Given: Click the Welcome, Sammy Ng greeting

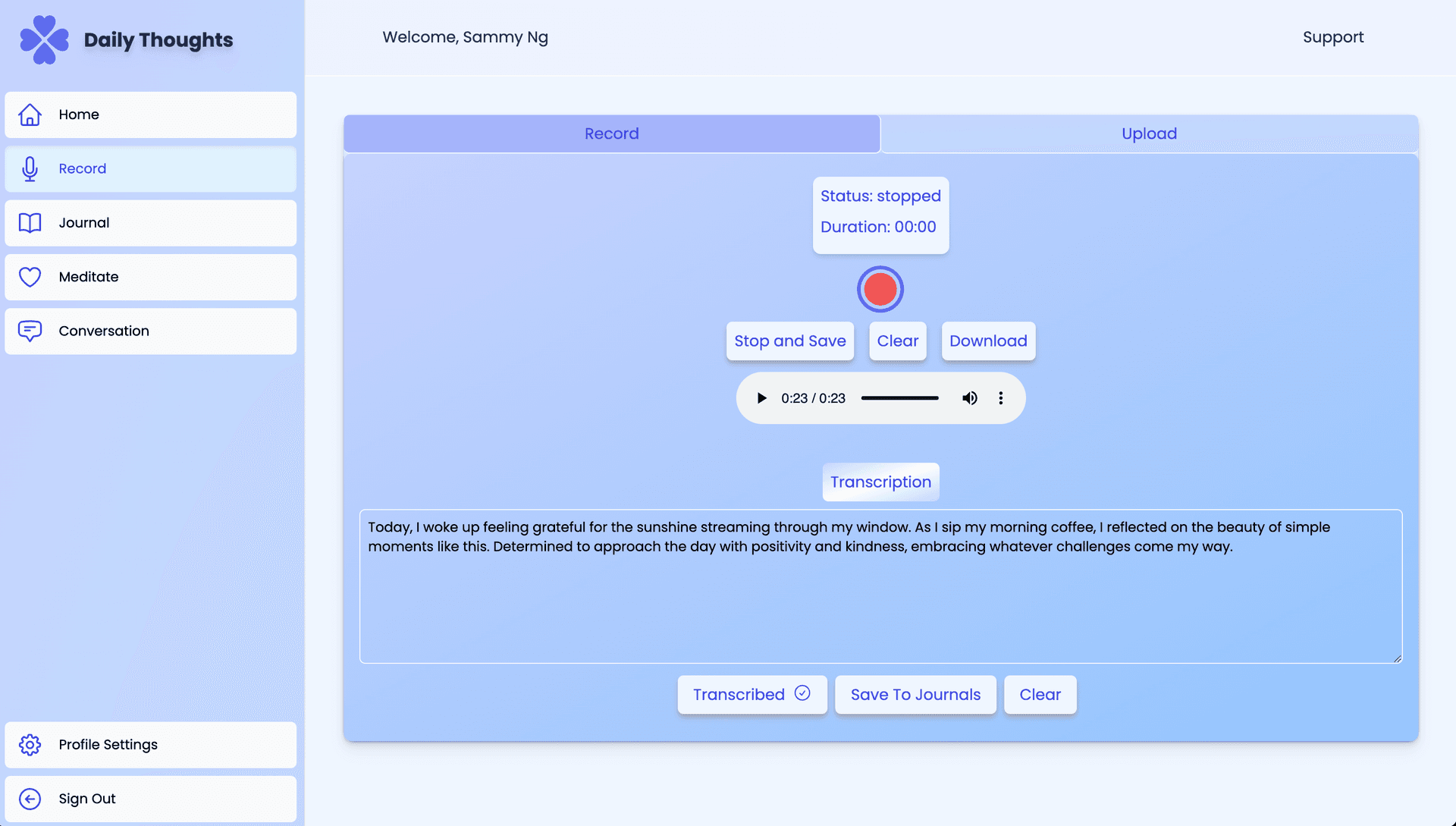Looking at the screenshot, I should click(465, 37).
